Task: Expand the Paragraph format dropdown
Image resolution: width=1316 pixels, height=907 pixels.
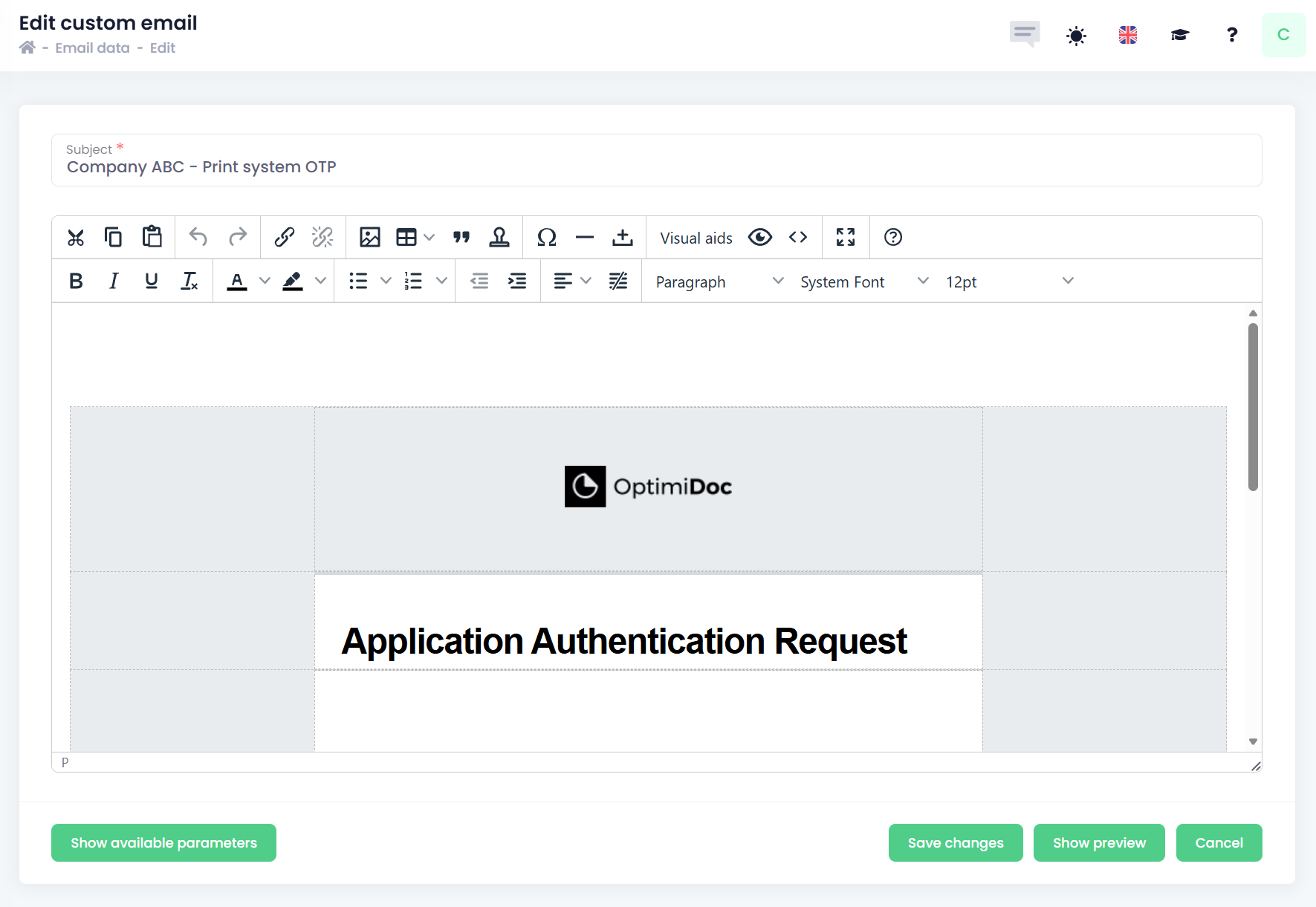Action: (x=719, y=282)
